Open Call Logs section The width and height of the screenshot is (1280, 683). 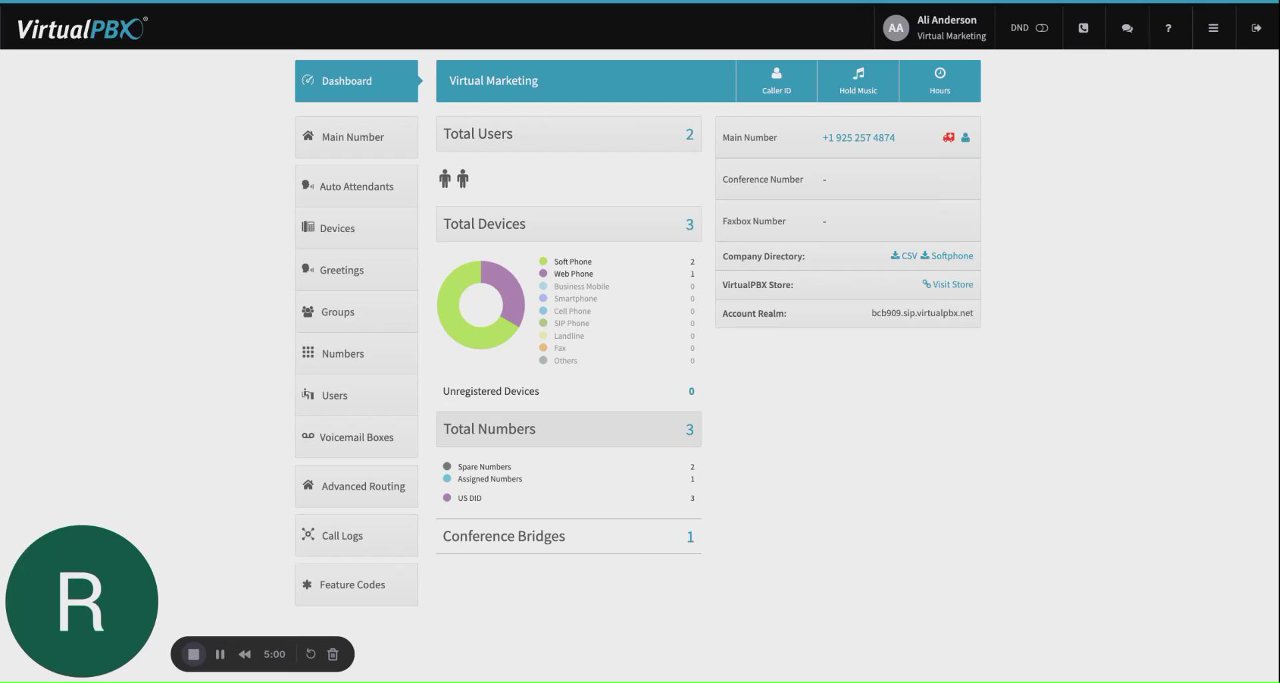tap(356, 535)
